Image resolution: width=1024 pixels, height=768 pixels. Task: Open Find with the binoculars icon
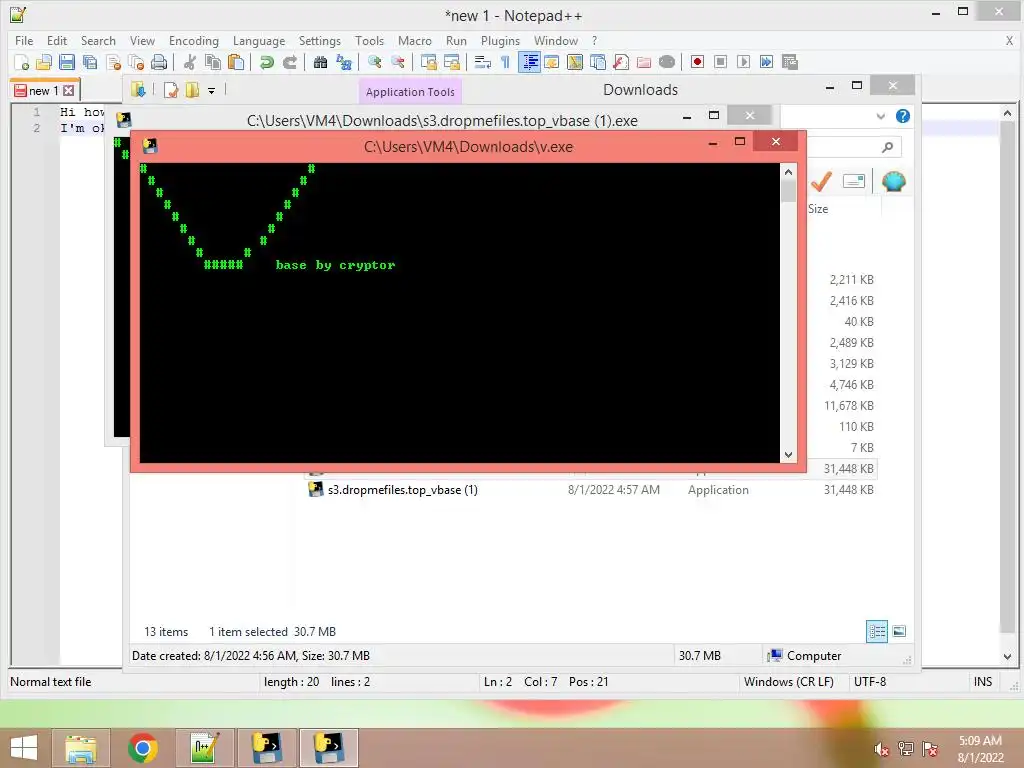coord(320,62)
